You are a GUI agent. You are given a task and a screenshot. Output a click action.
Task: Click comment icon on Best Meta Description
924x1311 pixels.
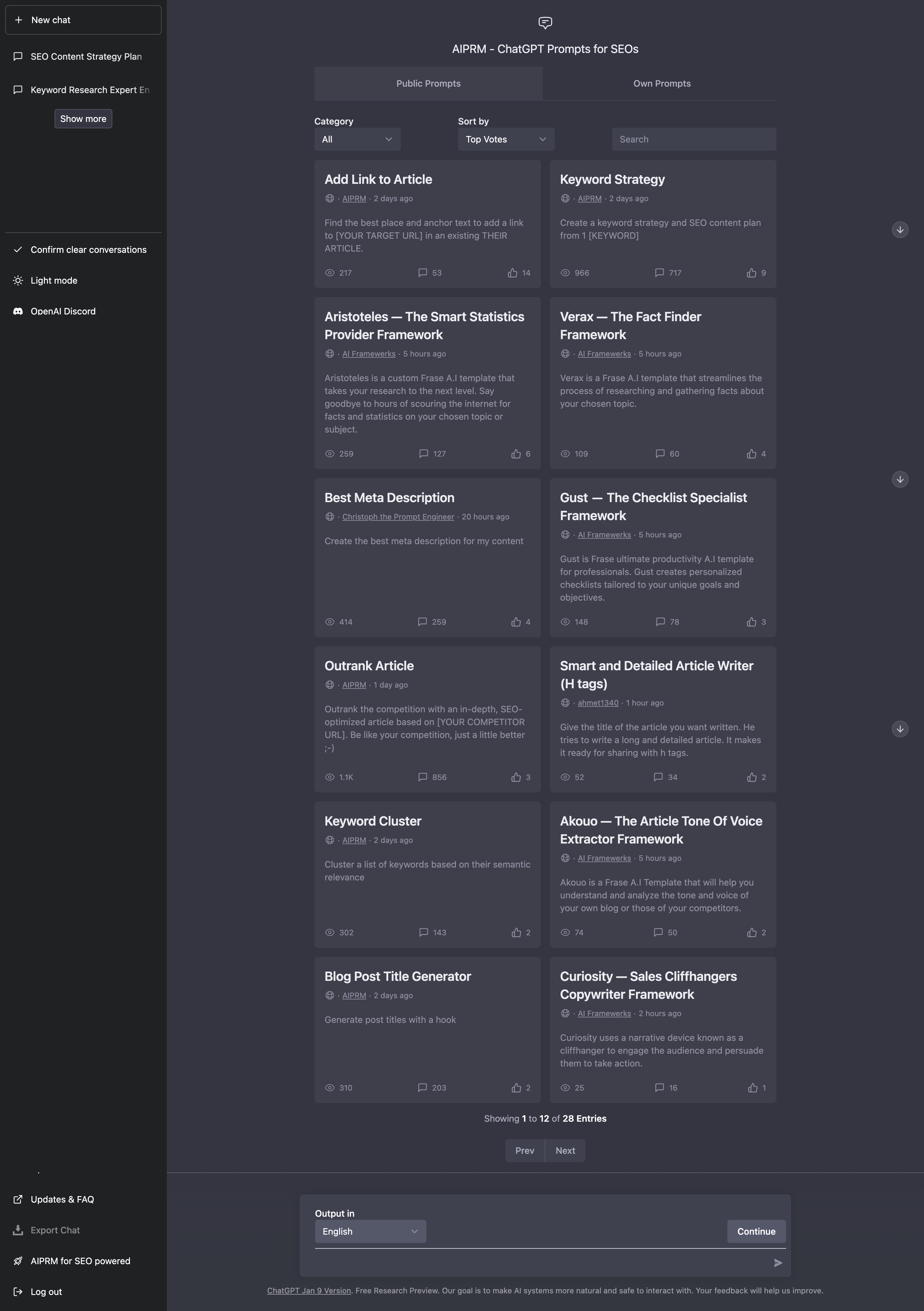pyautogui.click(x=423, y=622)
